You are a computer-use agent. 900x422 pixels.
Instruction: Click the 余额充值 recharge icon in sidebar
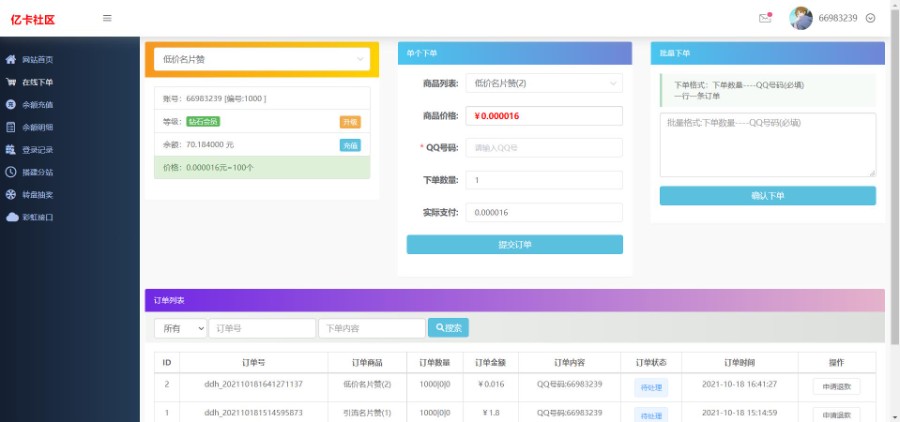[11, 104]
